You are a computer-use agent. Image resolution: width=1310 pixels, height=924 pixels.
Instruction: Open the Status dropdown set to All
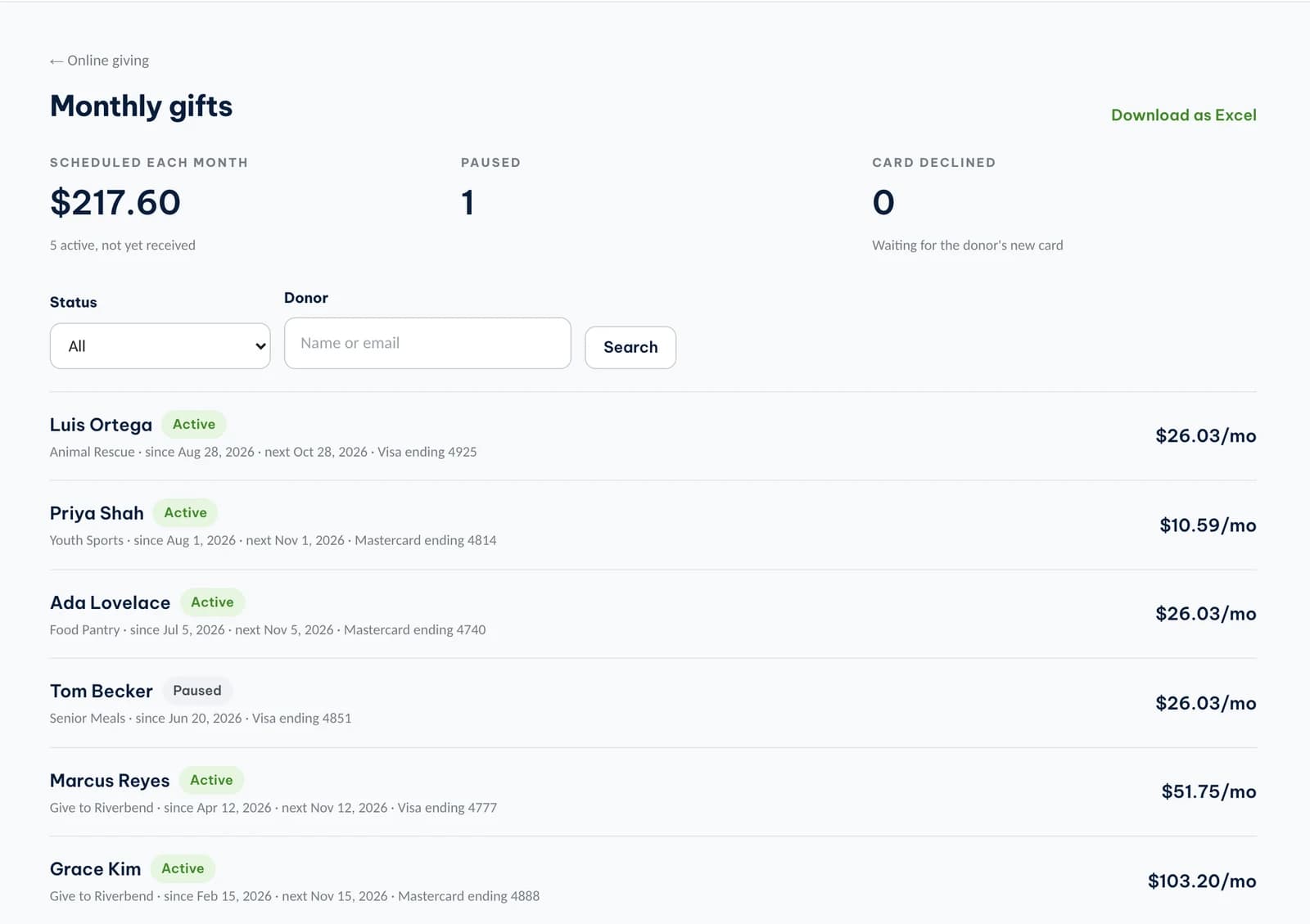(160, 346)
